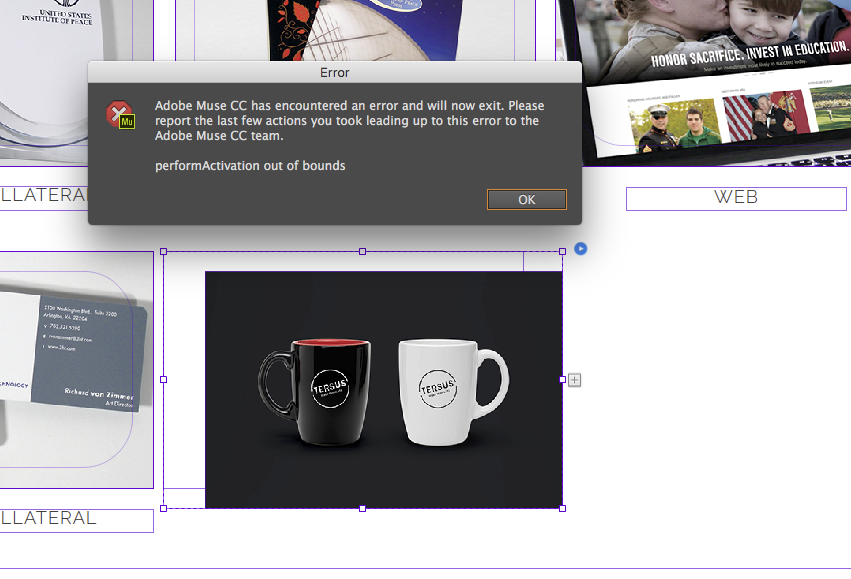Click the plus icon beside the mug image
851x579 pixels.
574,380
